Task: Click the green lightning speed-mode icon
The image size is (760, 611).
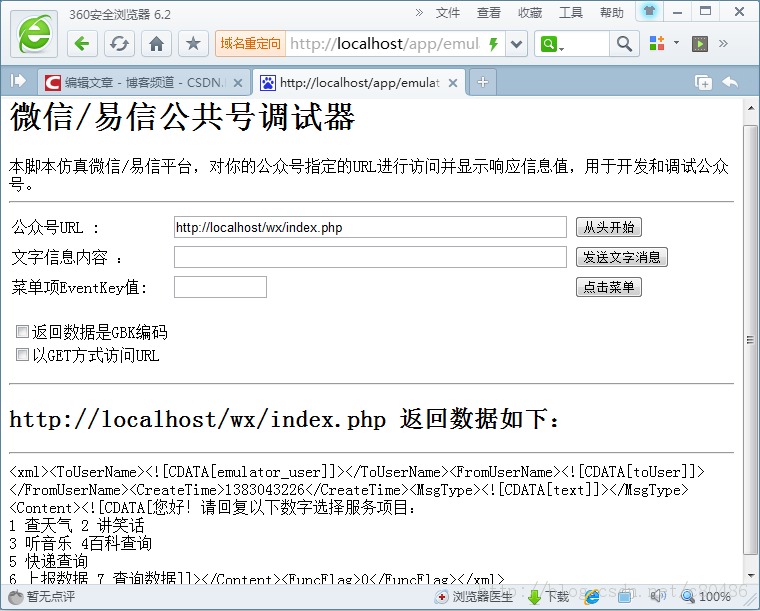Action: coord(493,44)
